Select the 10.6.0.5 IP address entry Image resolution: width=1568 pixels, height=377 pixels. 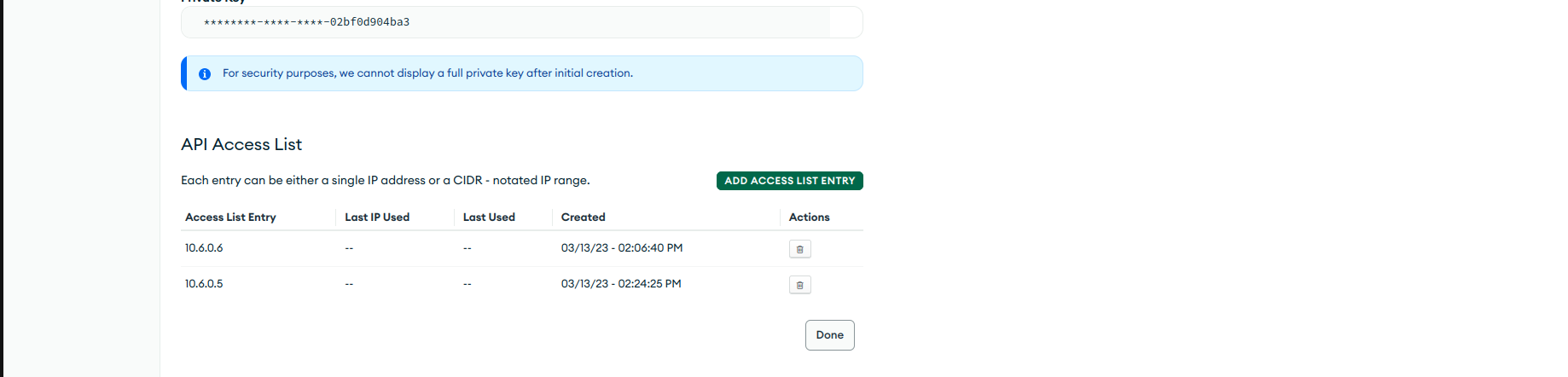204,284
